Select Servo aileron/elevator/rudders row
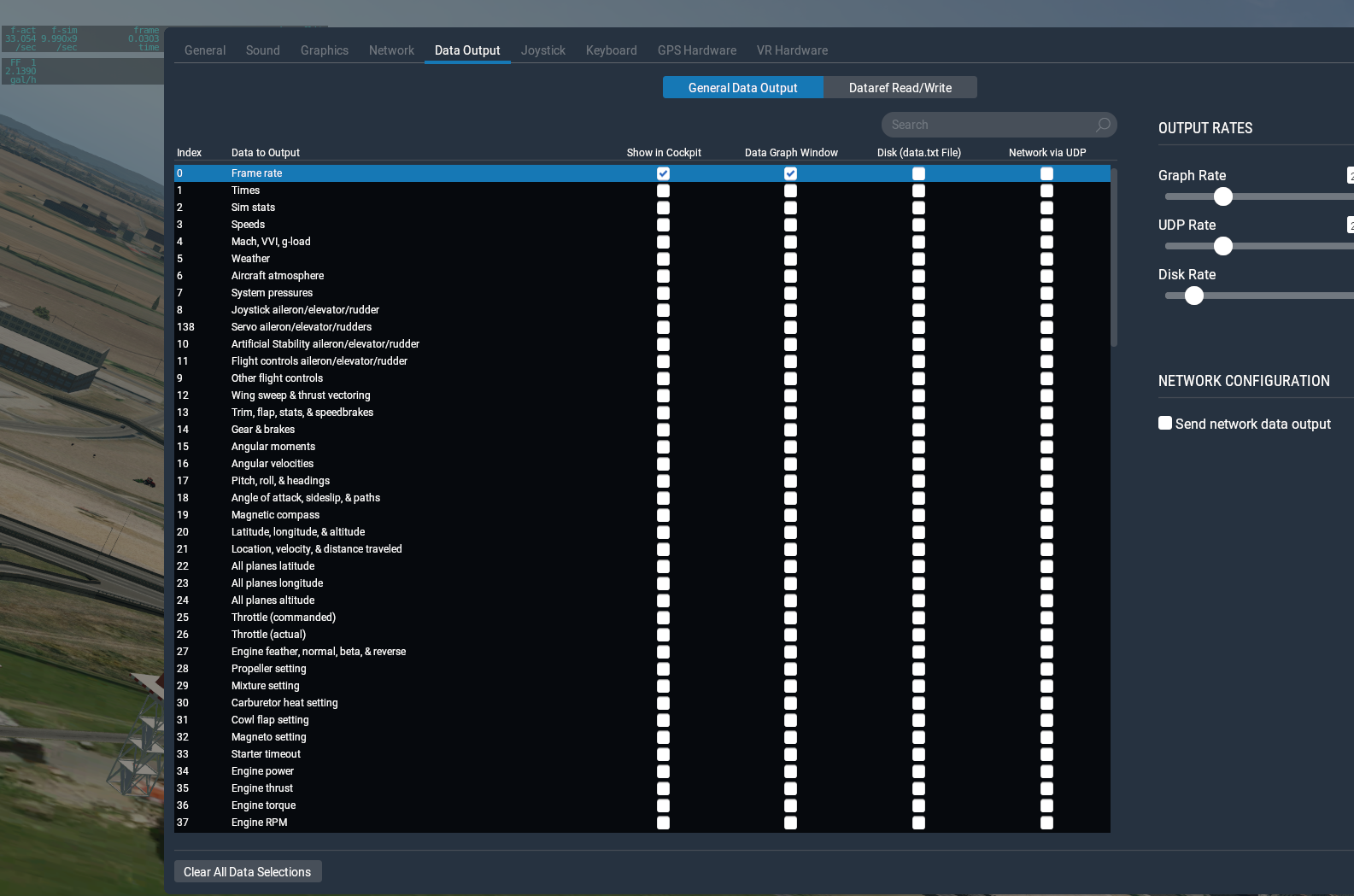This screenshot has height=896, width=1354. [x=642, y=327]
